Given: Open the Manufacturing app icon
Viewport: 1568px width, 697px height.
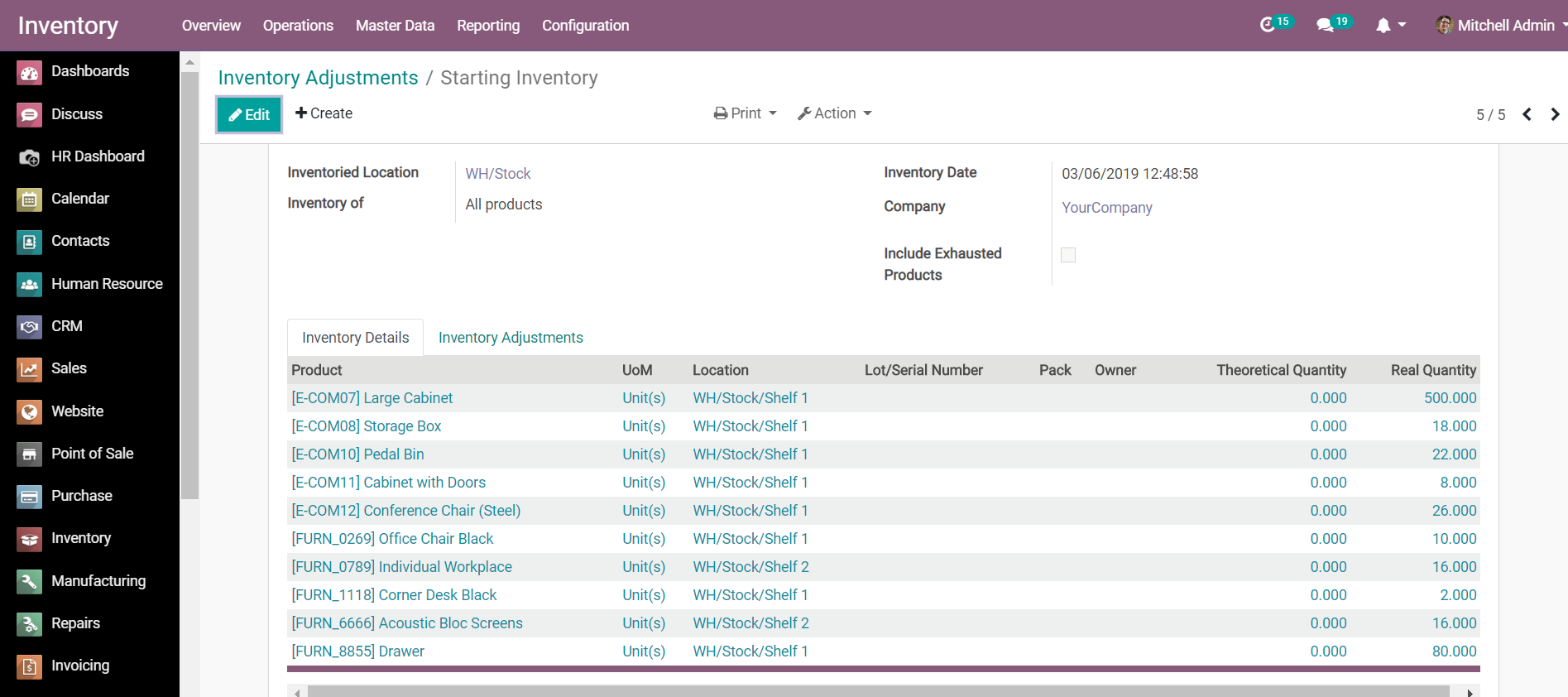Looking at the screenshot, I should pyautogui.click(x=30, y=581).
